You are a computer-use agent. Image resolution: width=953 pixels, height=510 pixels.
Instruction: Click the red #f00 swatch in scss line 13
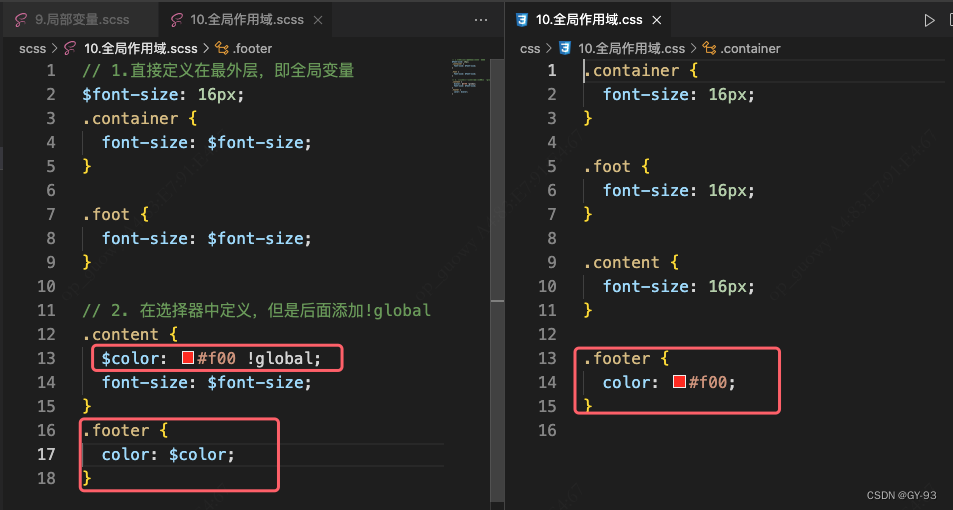click(x=188, y=357)
